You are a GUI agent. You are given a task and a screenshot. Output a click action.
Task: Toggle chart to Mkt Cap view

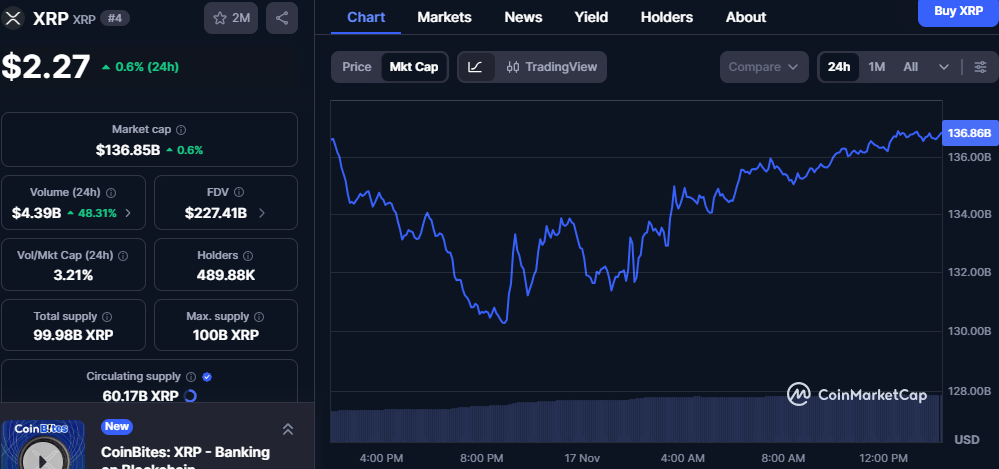coord(413,67)
